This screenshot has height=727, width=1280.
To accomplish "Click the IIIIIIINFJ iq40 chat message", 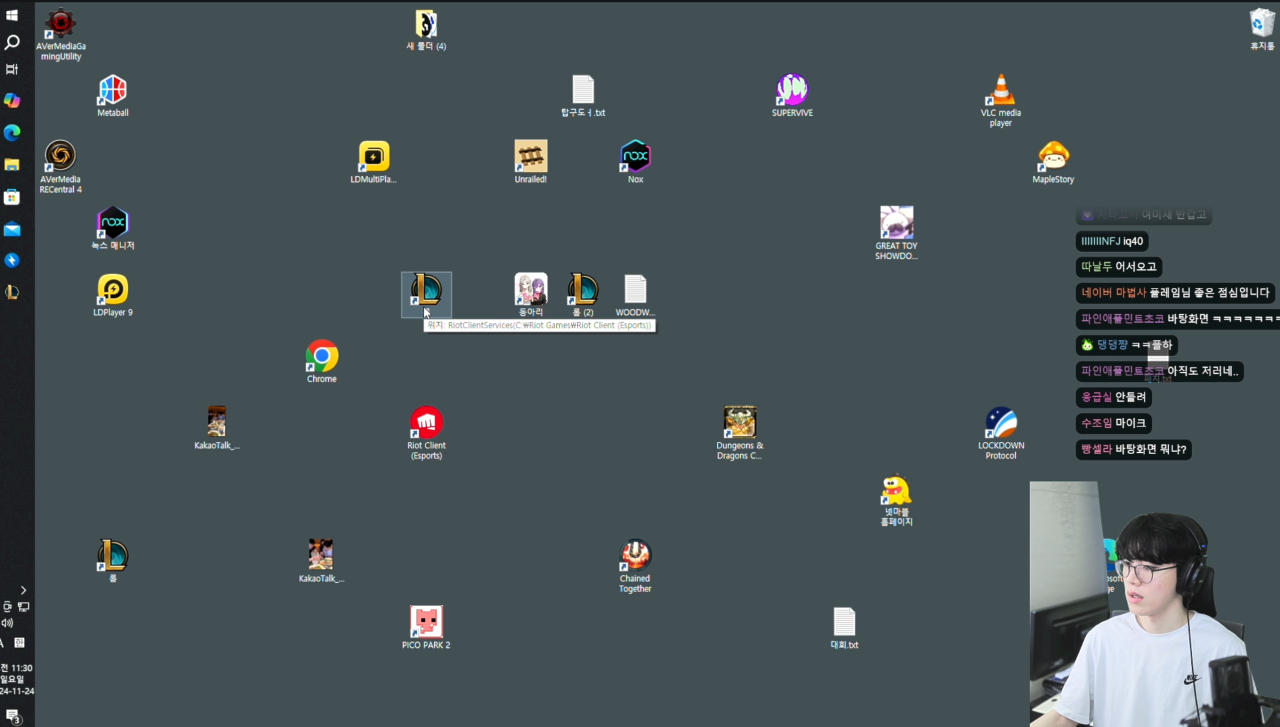I will (1112, 241).
